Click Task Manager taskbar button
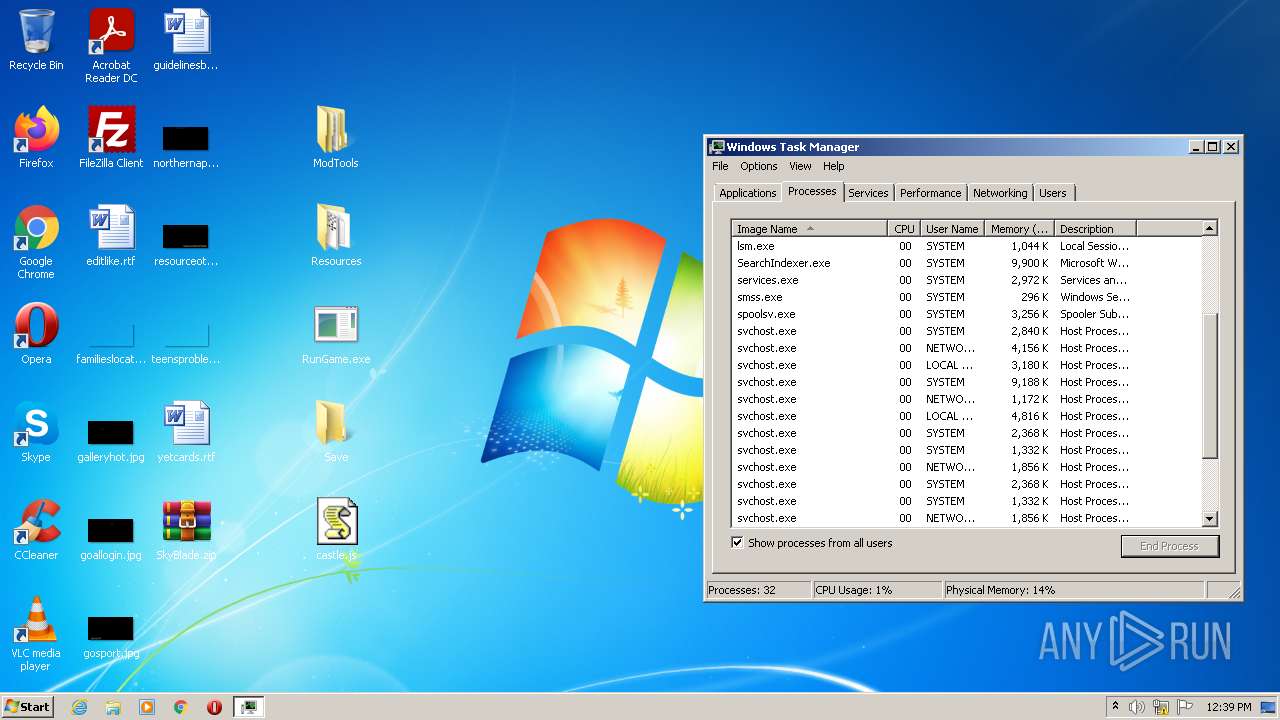The height and width of the screenshot is (720, 1280). pyautogui.click(x=248, y=707)
